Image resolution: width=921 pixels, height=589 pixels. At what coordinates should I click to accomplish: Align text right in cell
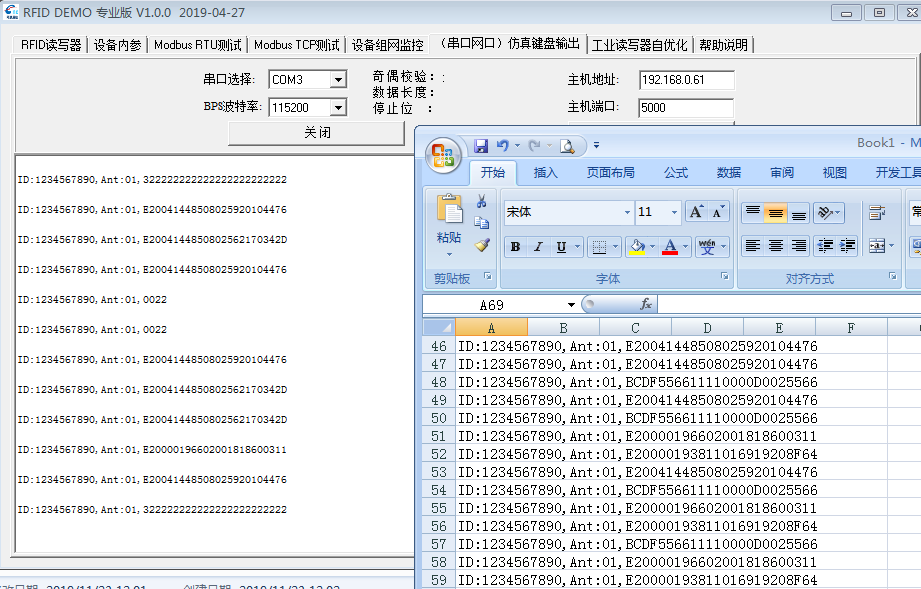[799, 246]
